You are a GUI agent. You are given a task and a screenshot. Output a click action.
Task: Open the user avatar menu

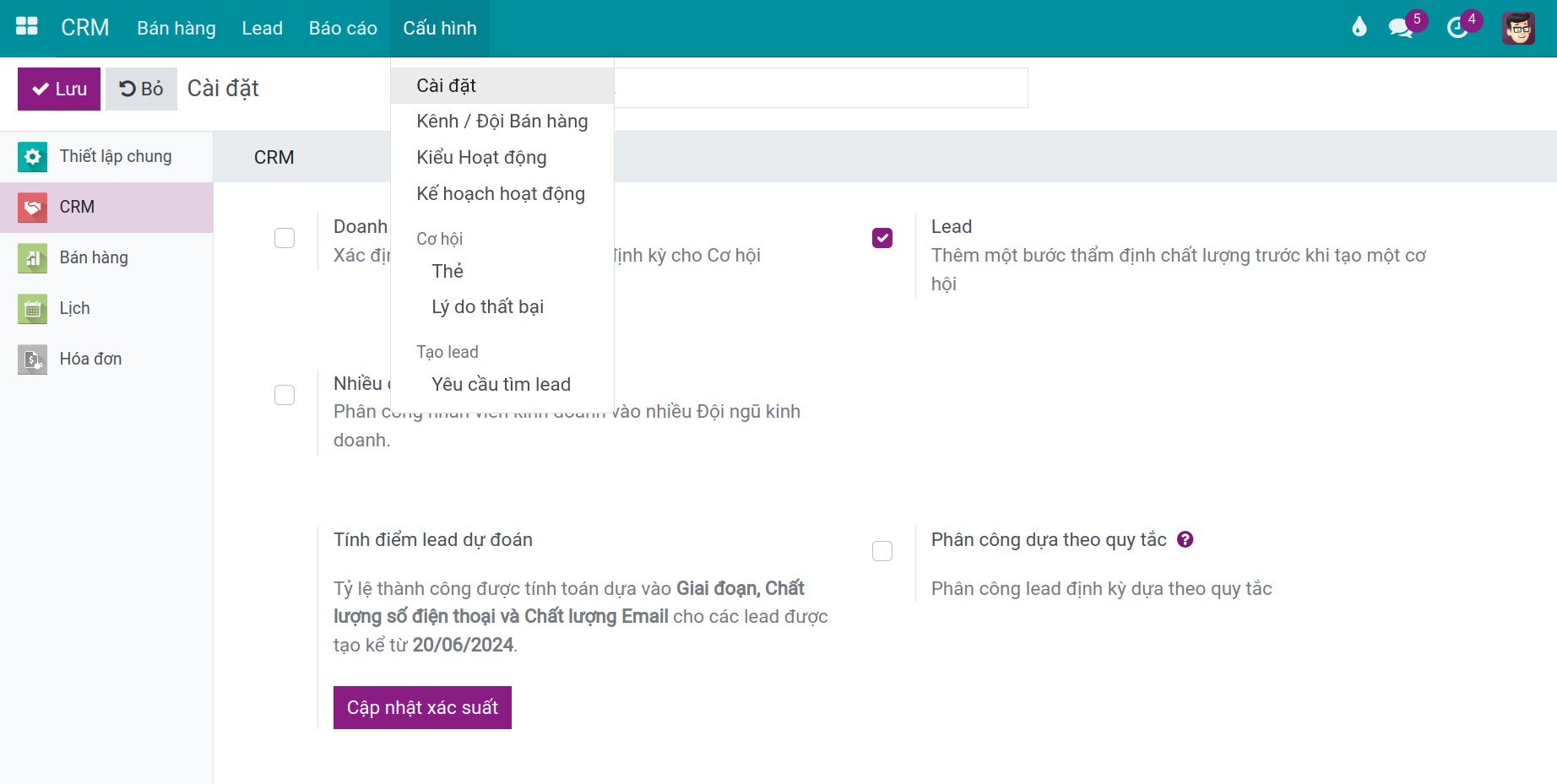click(1518, 28)
